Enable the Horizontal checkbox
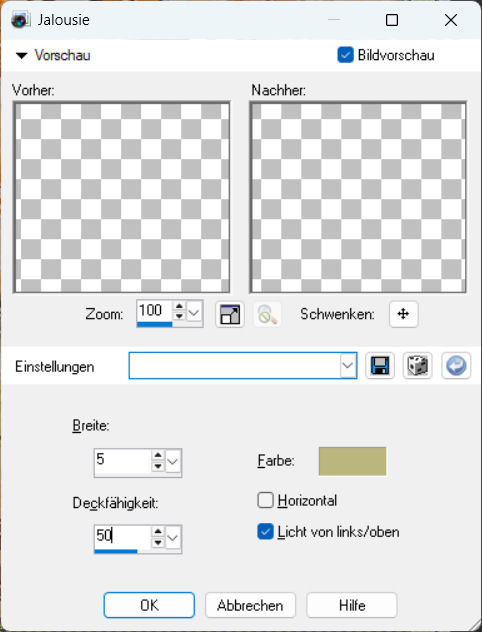The width and height of the screenshot is (482, 632). (x=265, y=501)
